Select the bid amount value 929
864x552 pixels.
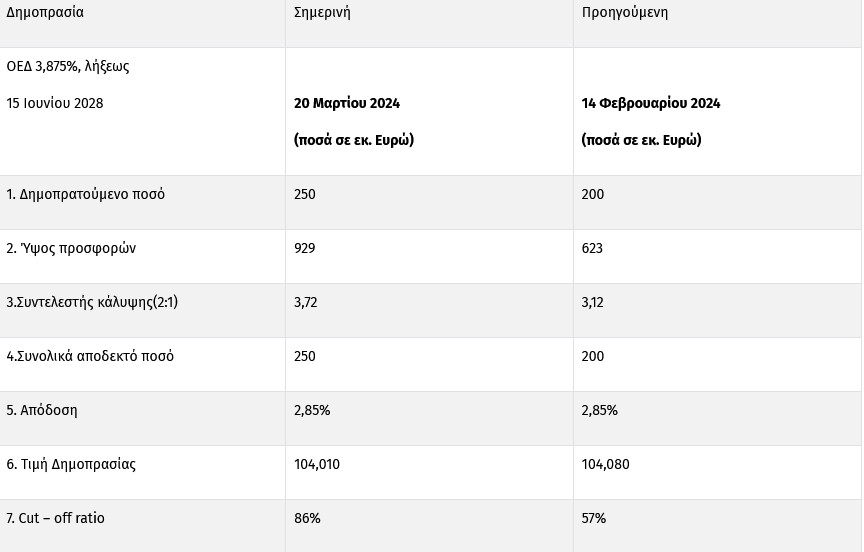click(305, 248)
